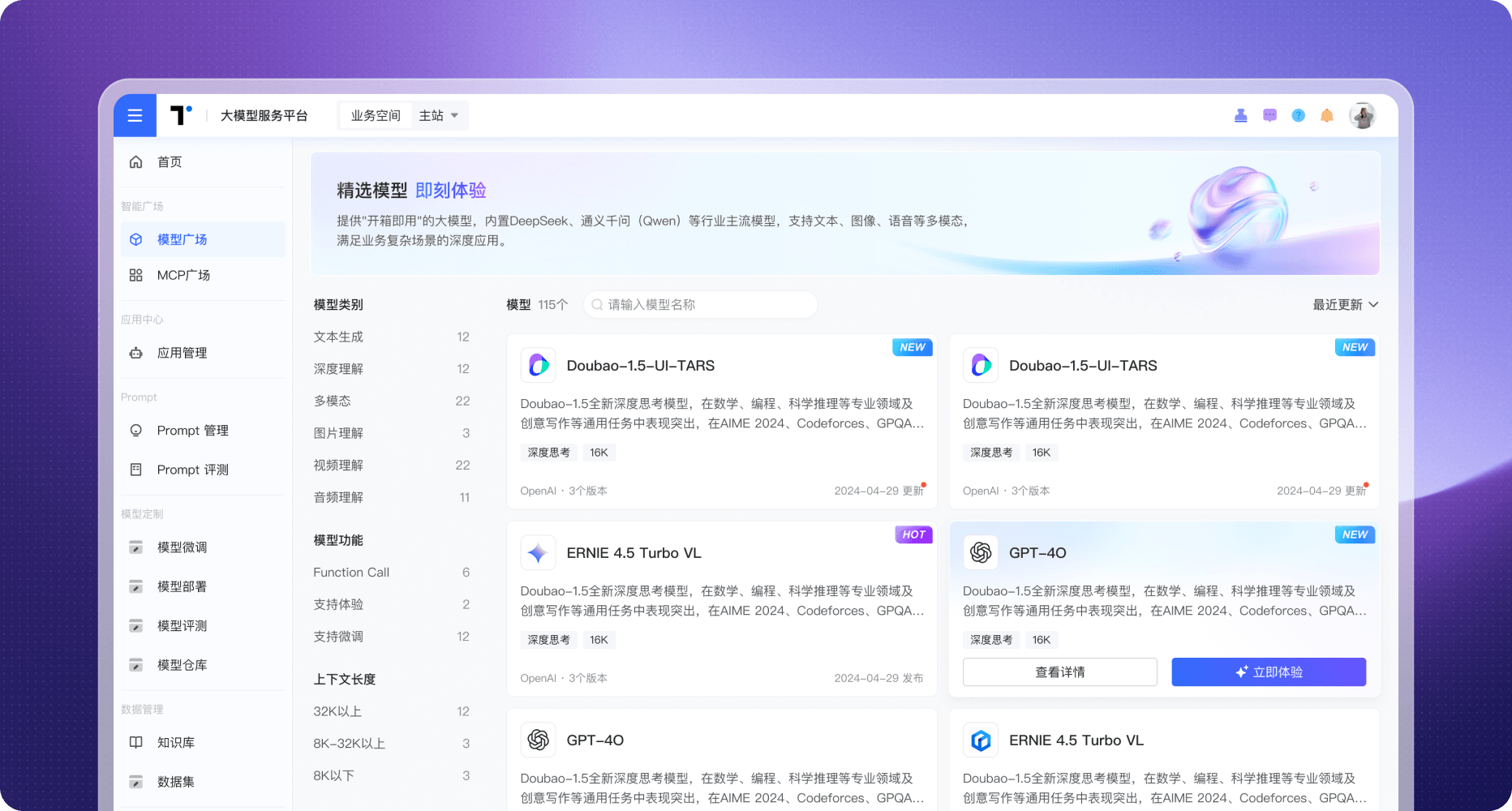Filter context length 8K以下

click(x=392, y=775)
